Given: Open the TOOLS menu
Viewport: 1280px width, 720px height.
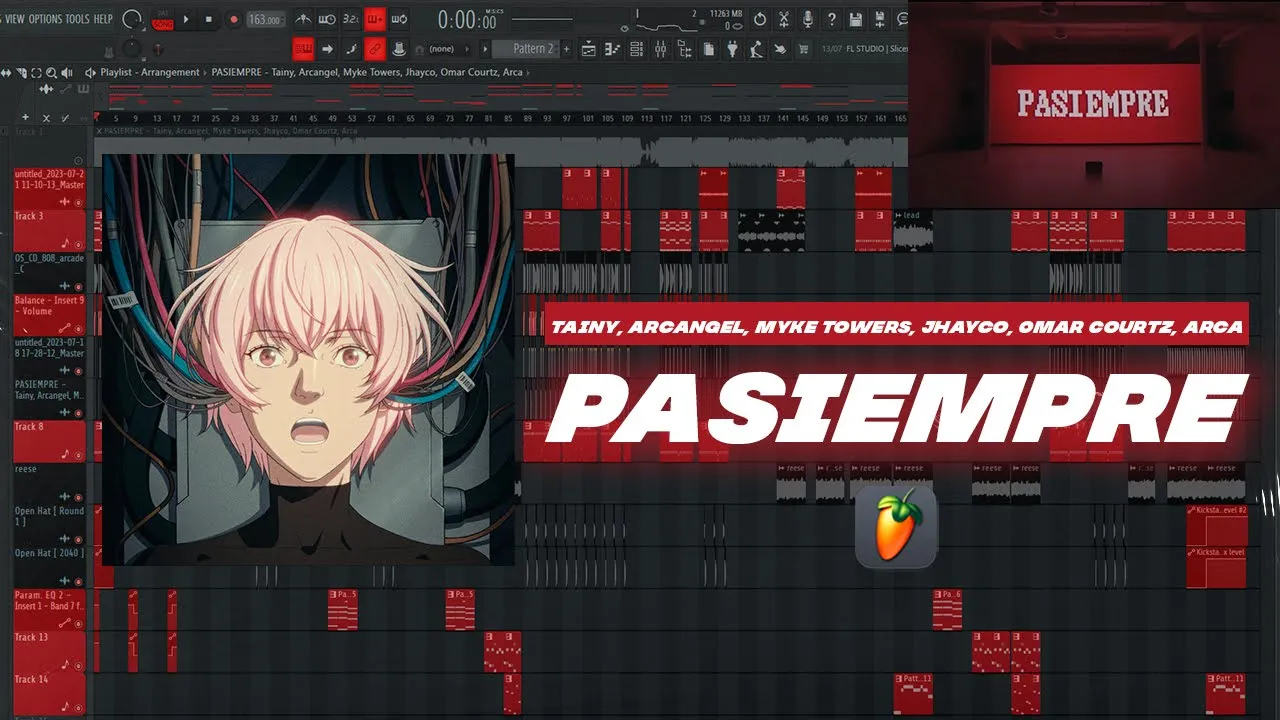Looking at the screenshot, I should 78,19.
